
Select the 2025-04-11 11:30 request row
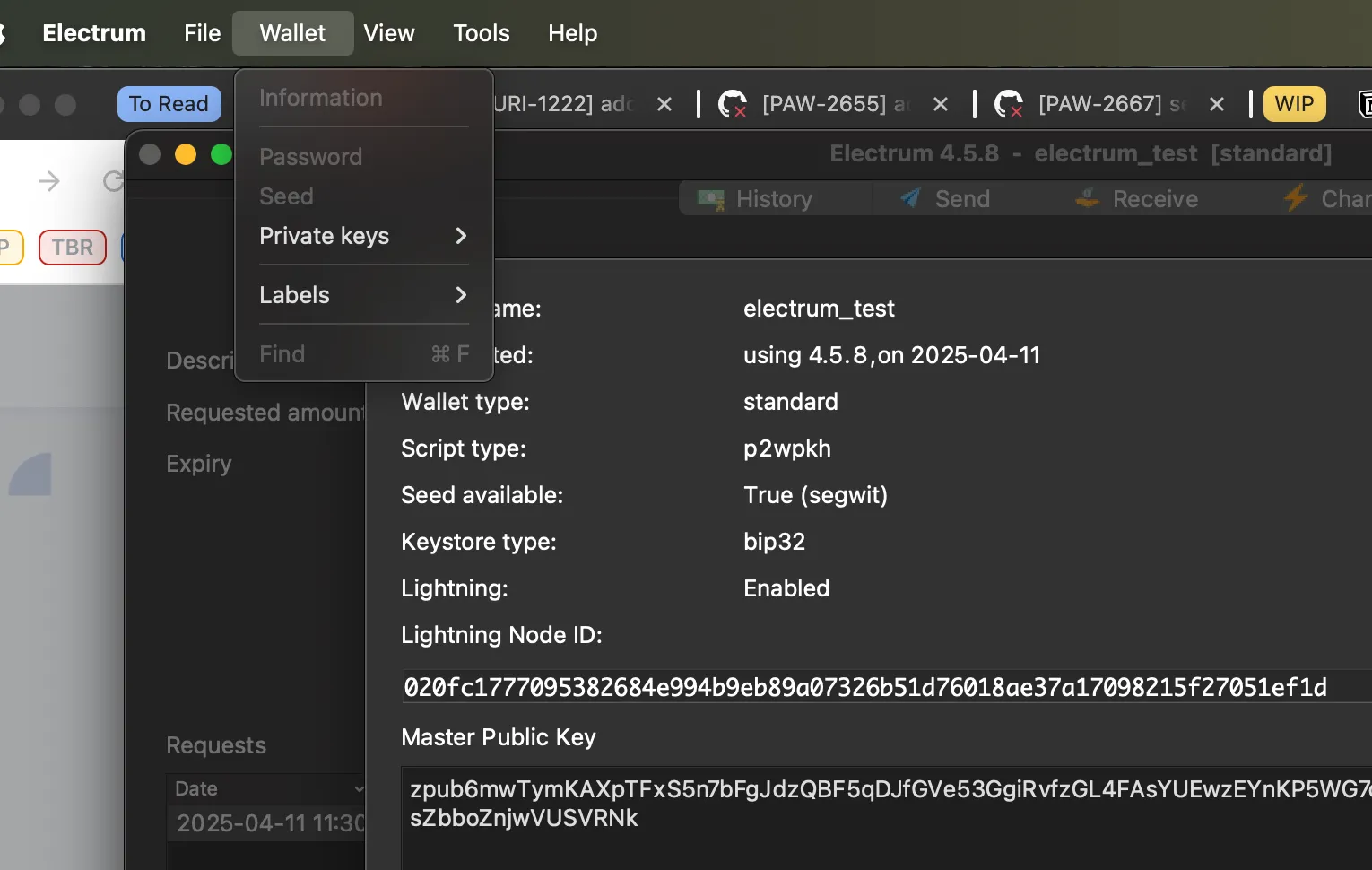pos(266,823)
